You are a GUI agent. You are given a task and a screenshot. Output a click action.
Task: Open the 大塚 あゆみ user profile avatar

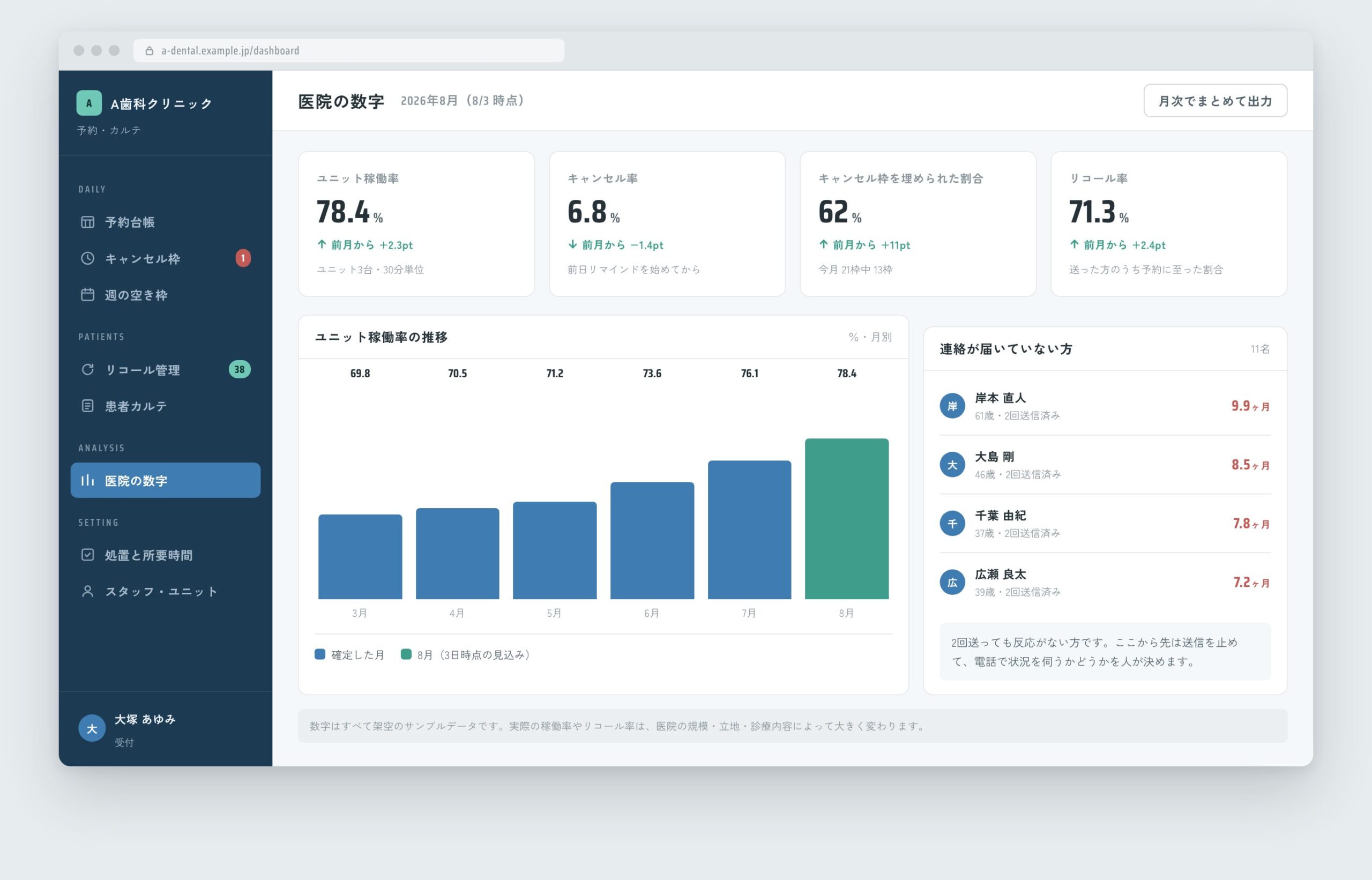click(92, 728)
